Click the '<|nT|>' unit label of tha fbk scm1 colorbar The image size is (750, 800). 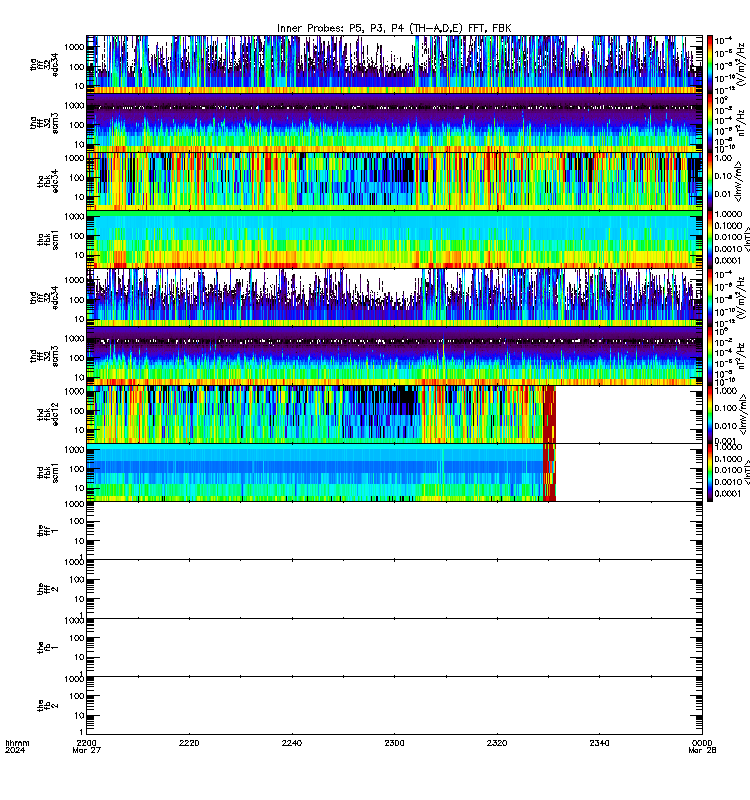click(745, 240)
